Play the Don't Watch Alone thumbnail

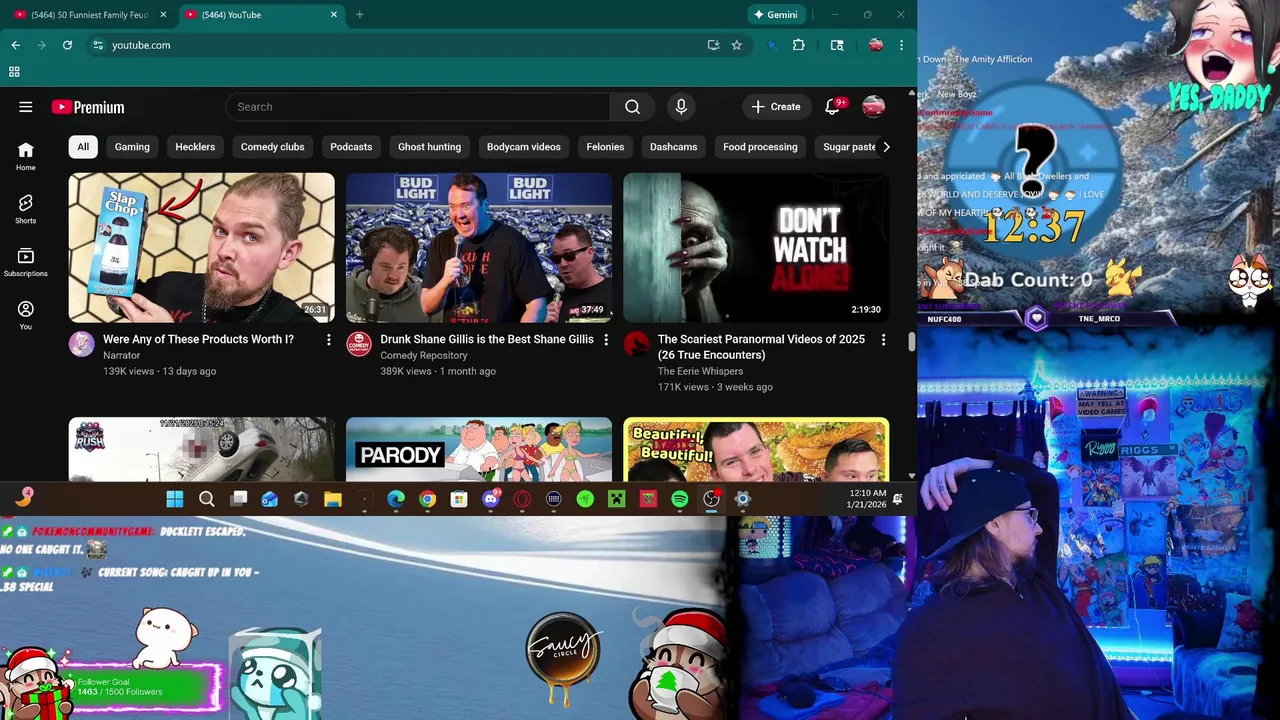tap(756, 247)
